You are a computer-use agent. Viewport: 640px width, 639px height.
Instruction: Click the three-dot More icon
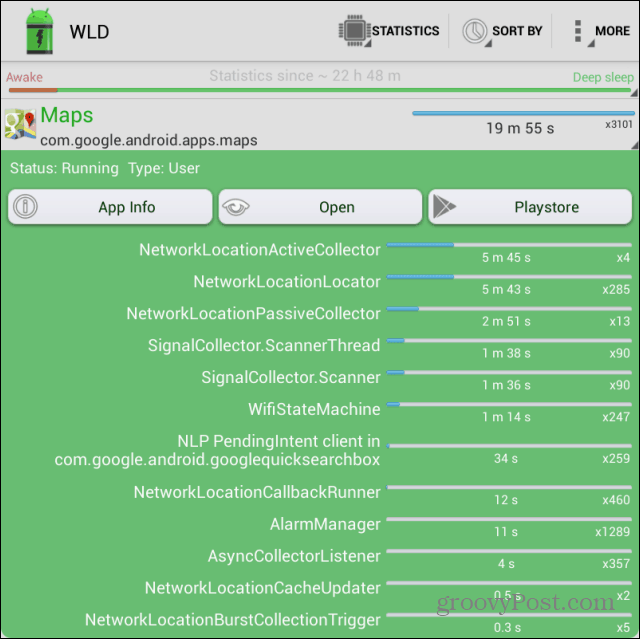coord(578,31)
